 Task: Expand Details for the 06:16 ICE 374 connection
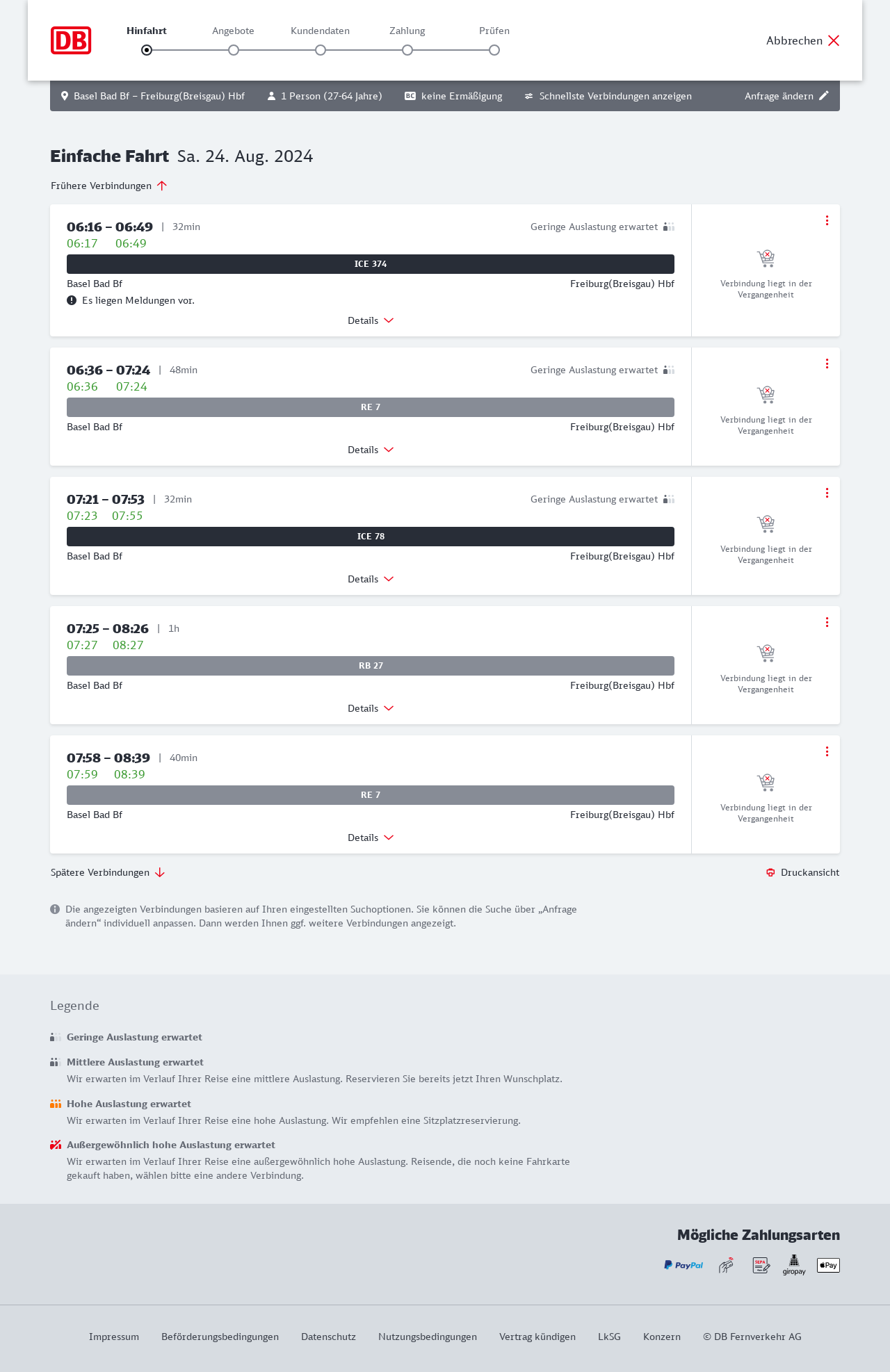click(371, 320)
